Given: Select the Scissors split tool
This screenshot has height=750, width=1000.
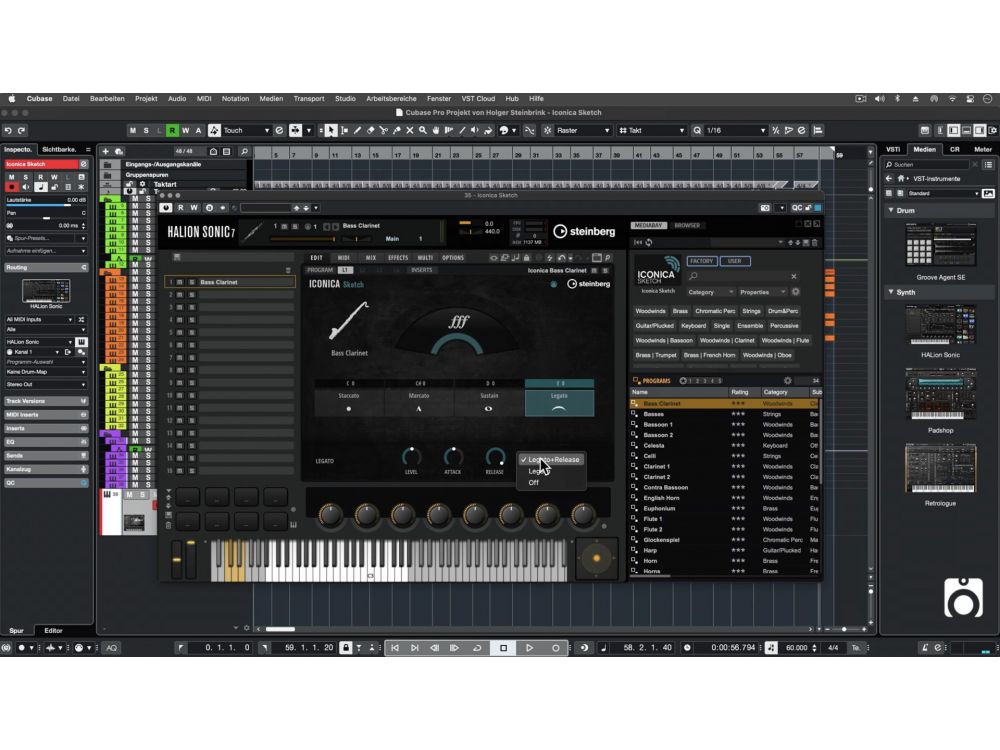Looking at the screenshot, I should [384, 130].
